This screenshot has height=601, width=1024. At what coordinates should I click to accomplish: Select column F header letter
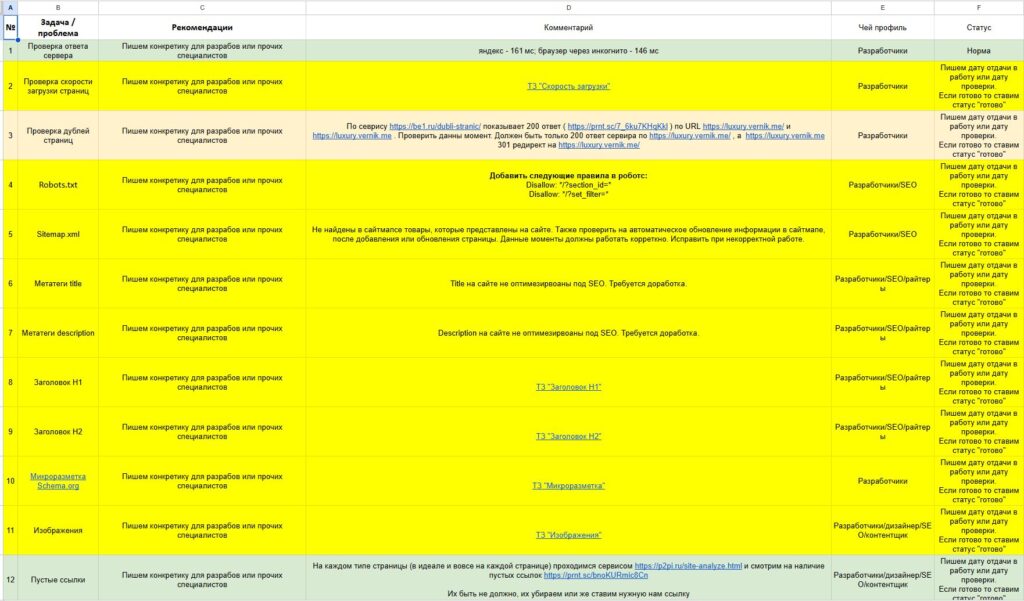pyautogui.click(x=978, y=8)
